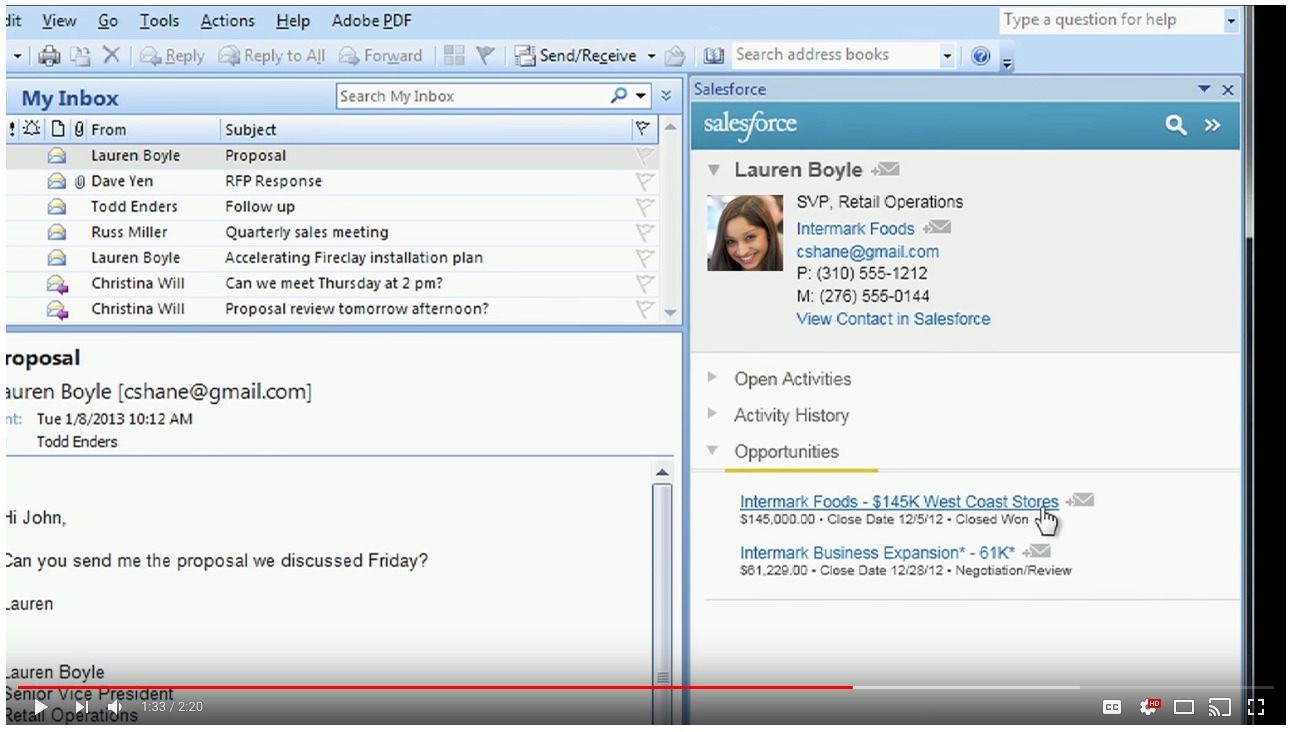Click the Salesforce search magnifier icon
Screen dimensions: 1291x732
(x=1176, y=125)
